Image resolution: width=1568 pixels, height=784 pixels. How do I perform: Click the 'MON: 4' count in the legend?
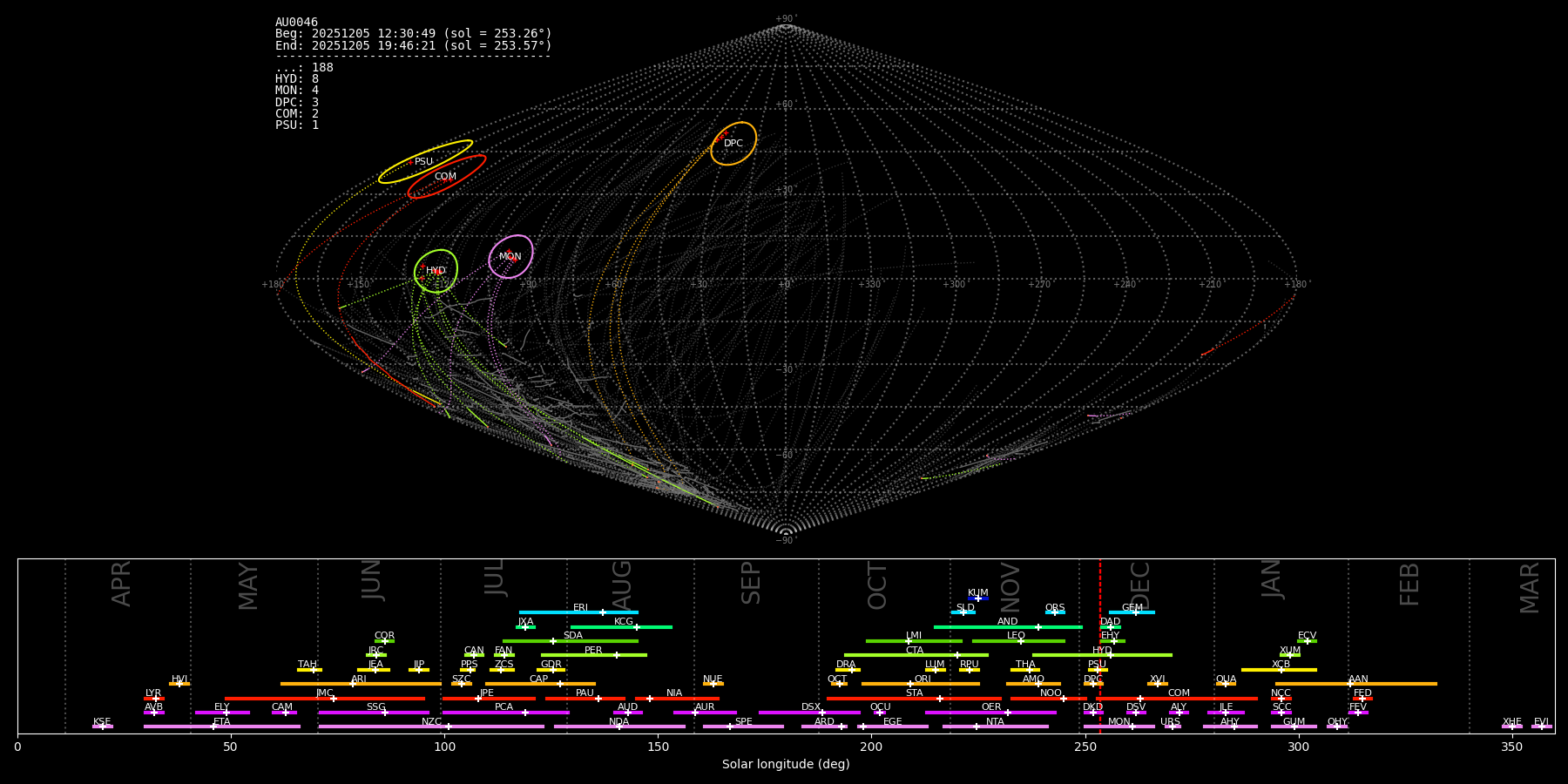pos(297,91)
